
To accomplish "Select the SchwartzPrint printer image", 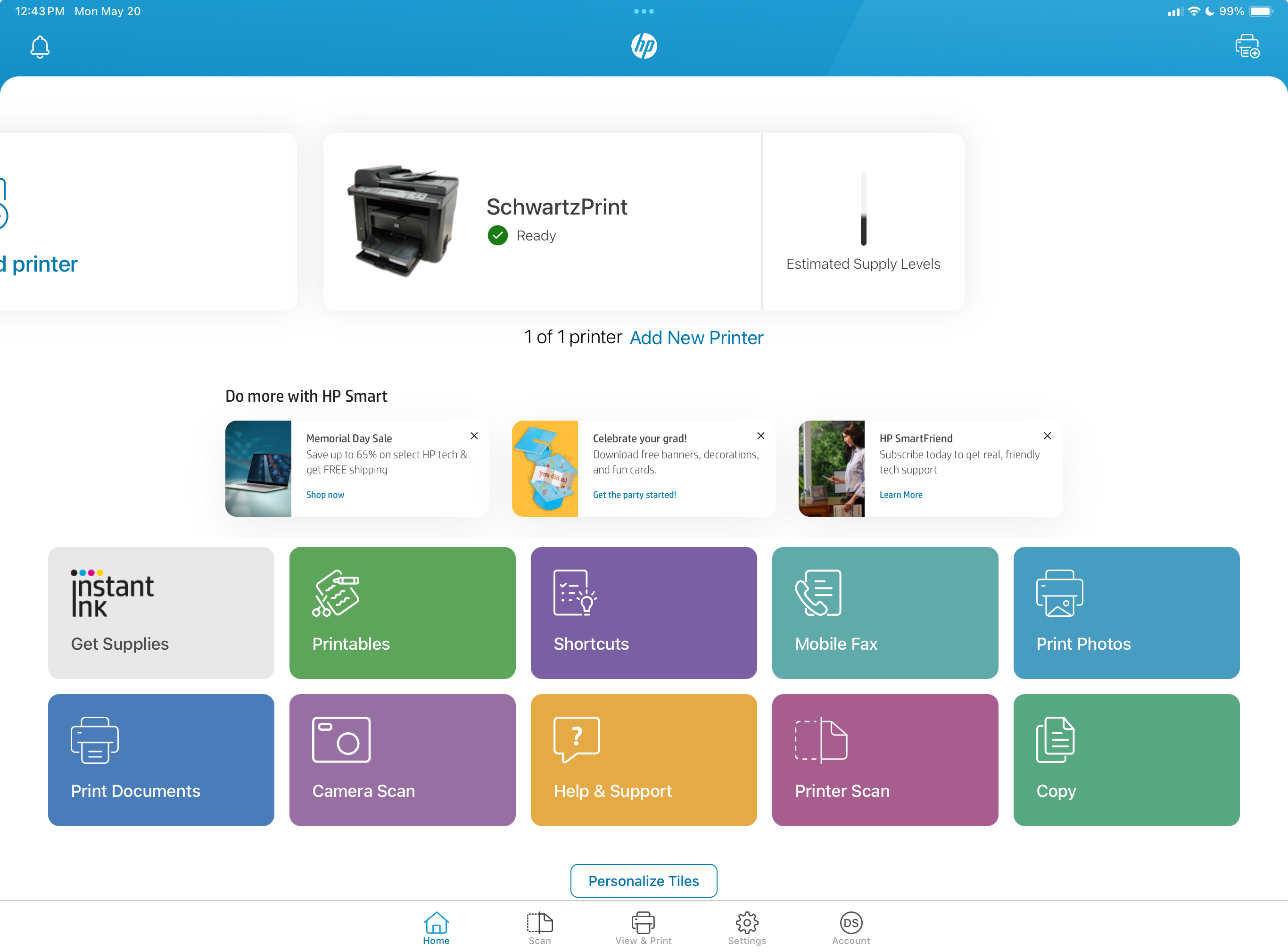I will pos(403,221).
